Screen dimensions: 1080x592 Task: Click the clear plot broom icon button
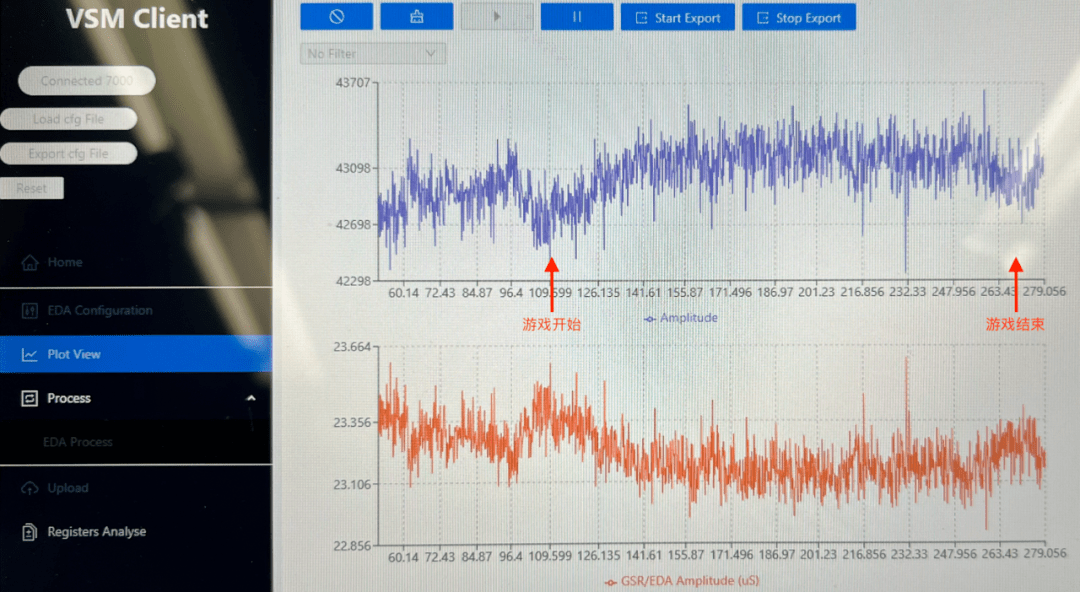416,17
